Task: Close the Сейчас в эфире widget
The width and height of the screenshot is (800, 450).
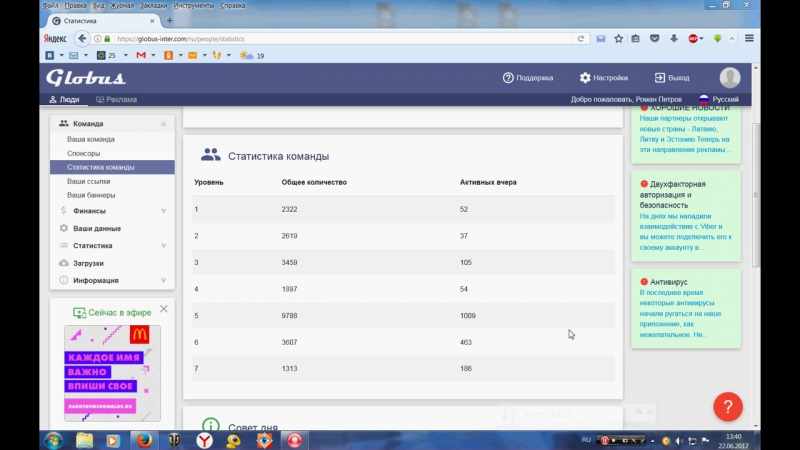Action: click(x=164, y=309)
